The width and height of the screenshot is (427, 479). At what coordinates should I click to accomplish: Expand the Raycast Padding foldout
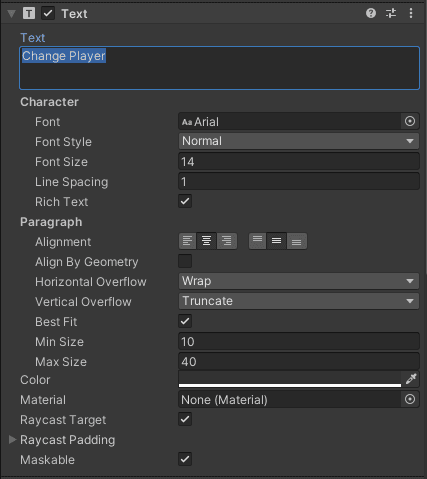12,440
